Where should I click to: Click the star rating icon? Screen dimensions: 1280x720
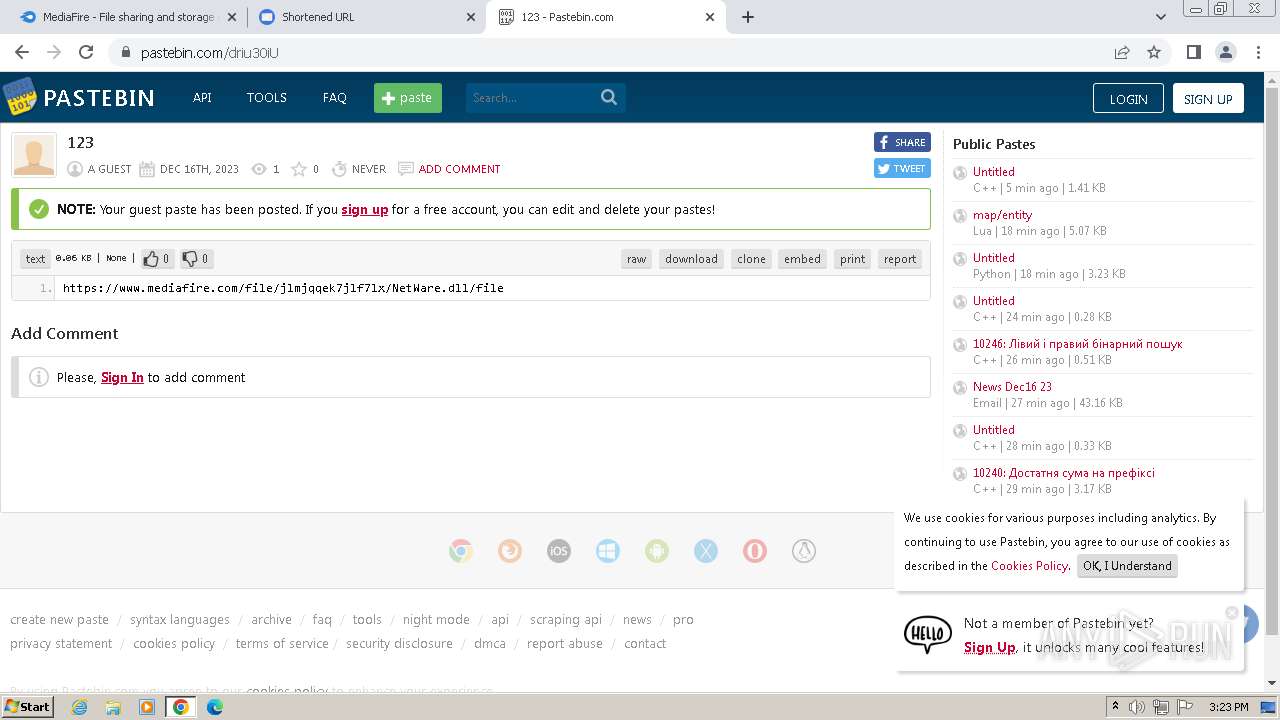coord(298,169)
